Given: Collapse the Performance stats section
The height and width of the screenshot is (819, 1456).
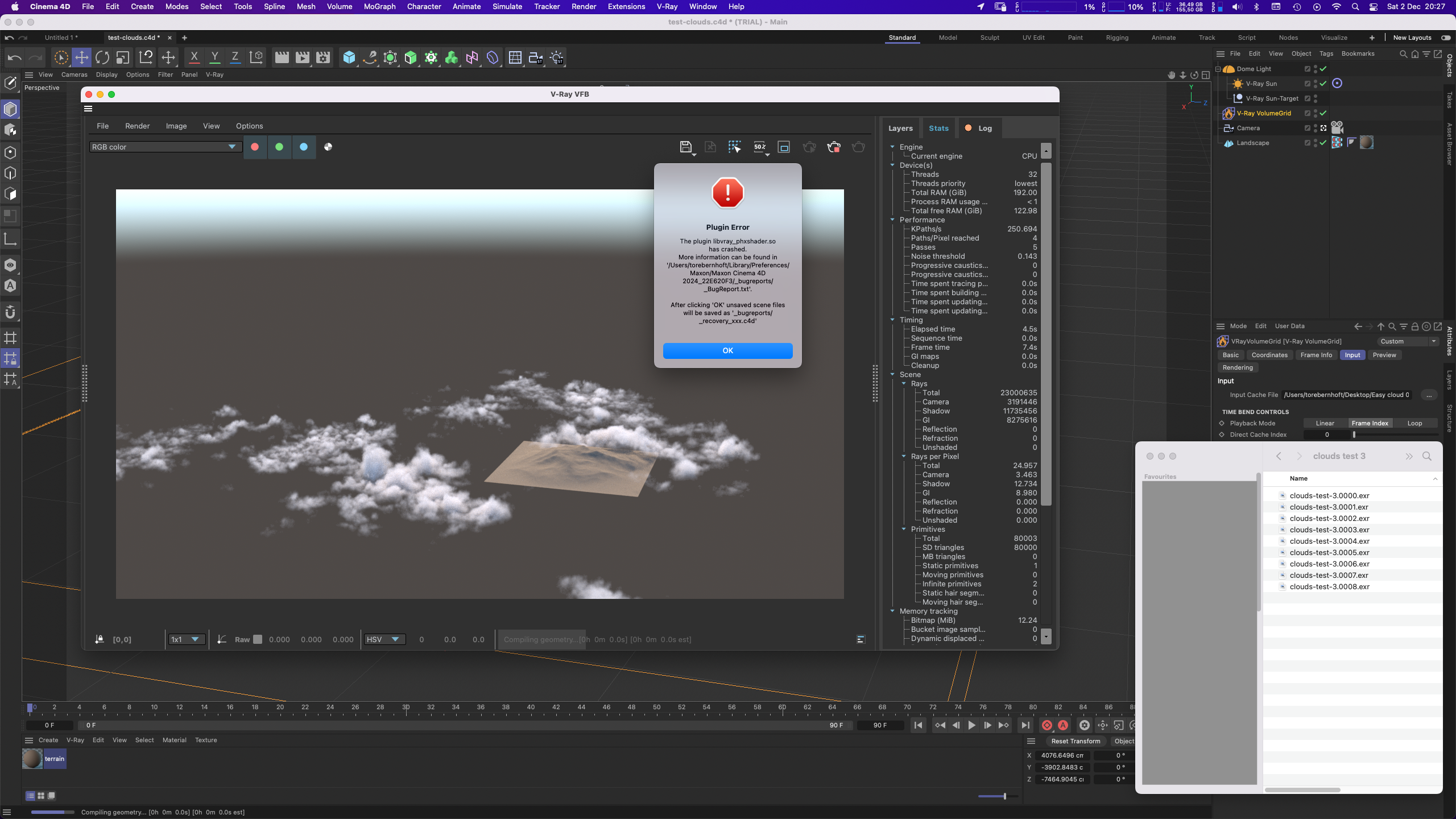Looking at the screenshot, I should (892, 220).
